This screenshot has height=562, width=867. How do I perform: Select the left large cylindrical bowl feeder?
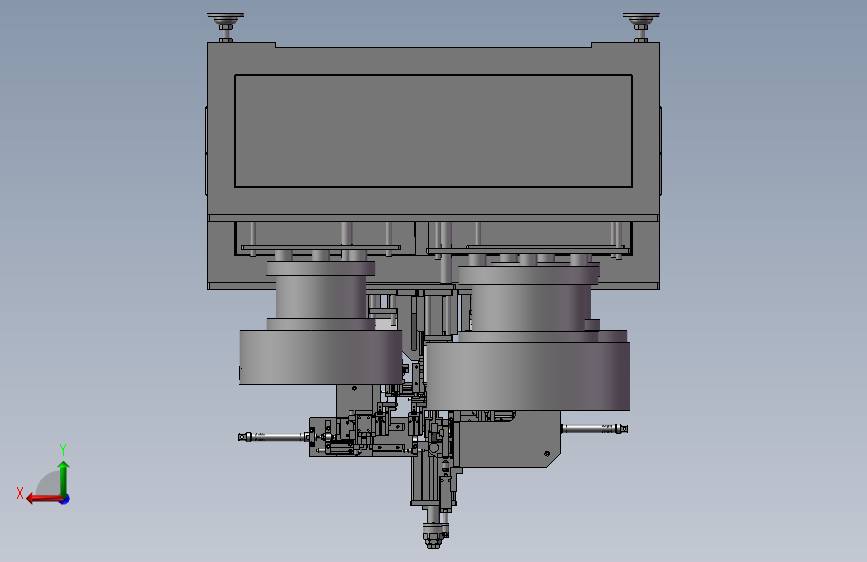click(x=321, y=357)
